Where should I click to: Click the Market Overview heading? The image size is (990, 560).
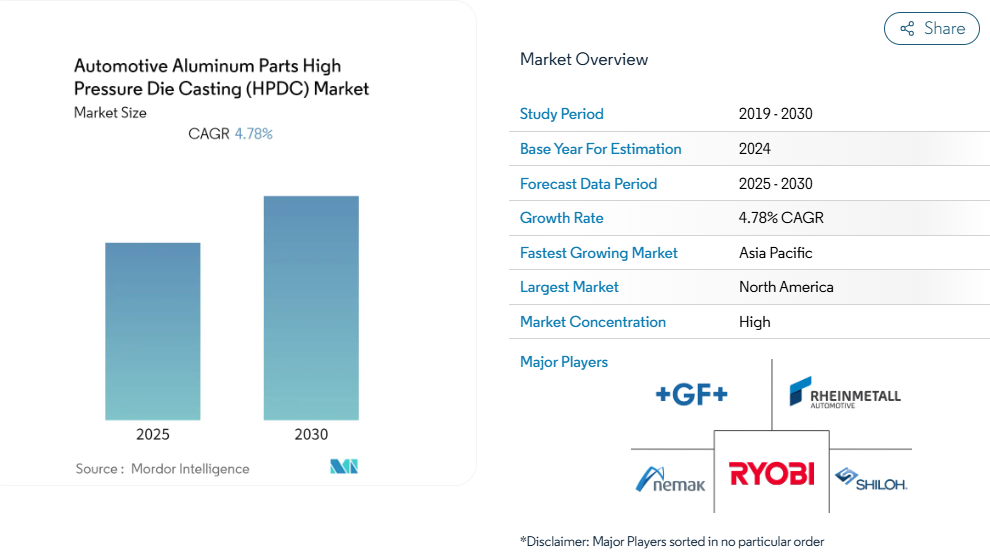coord(584,59)
